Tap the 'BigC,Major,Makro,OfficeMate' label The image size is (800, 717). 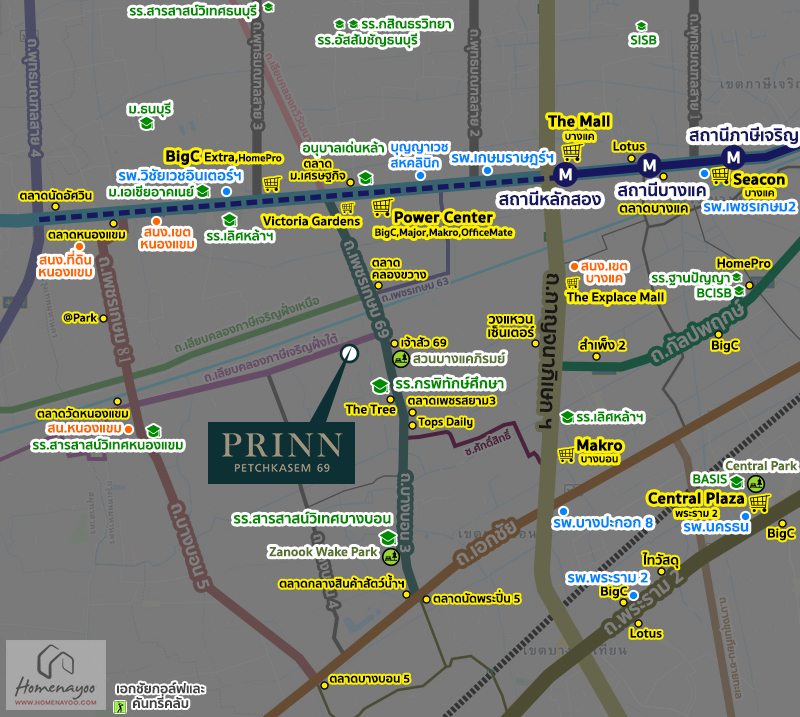(443, 233)
